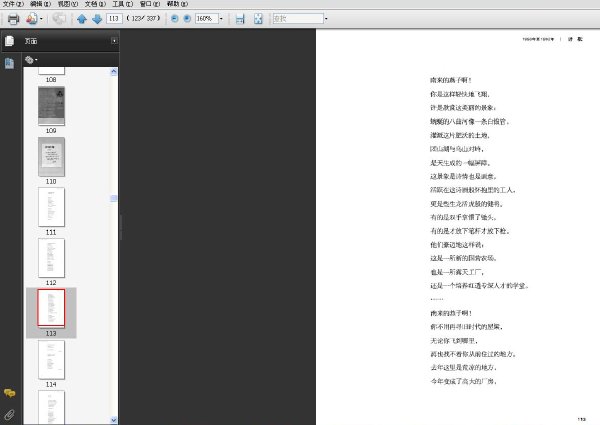Image resolution: width=600 pixels, height=425 pixels.
Task: Open the 文档 (Document) menu
Action: (x=95, y=4)
